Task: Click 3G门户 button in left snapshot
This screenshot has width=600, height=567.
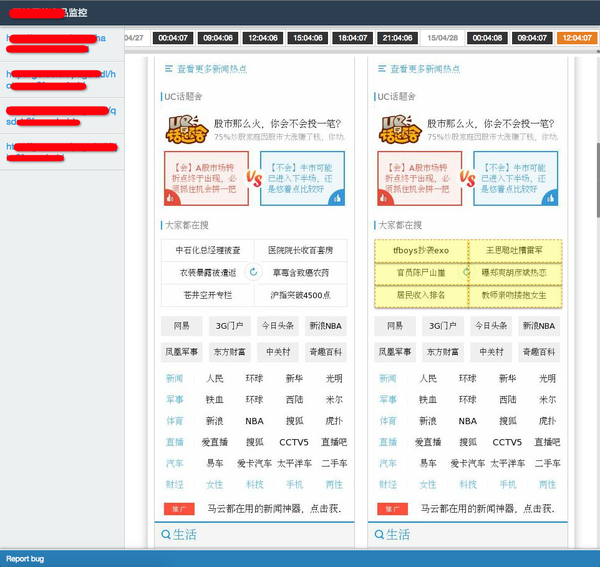Action: click(230, 326)
